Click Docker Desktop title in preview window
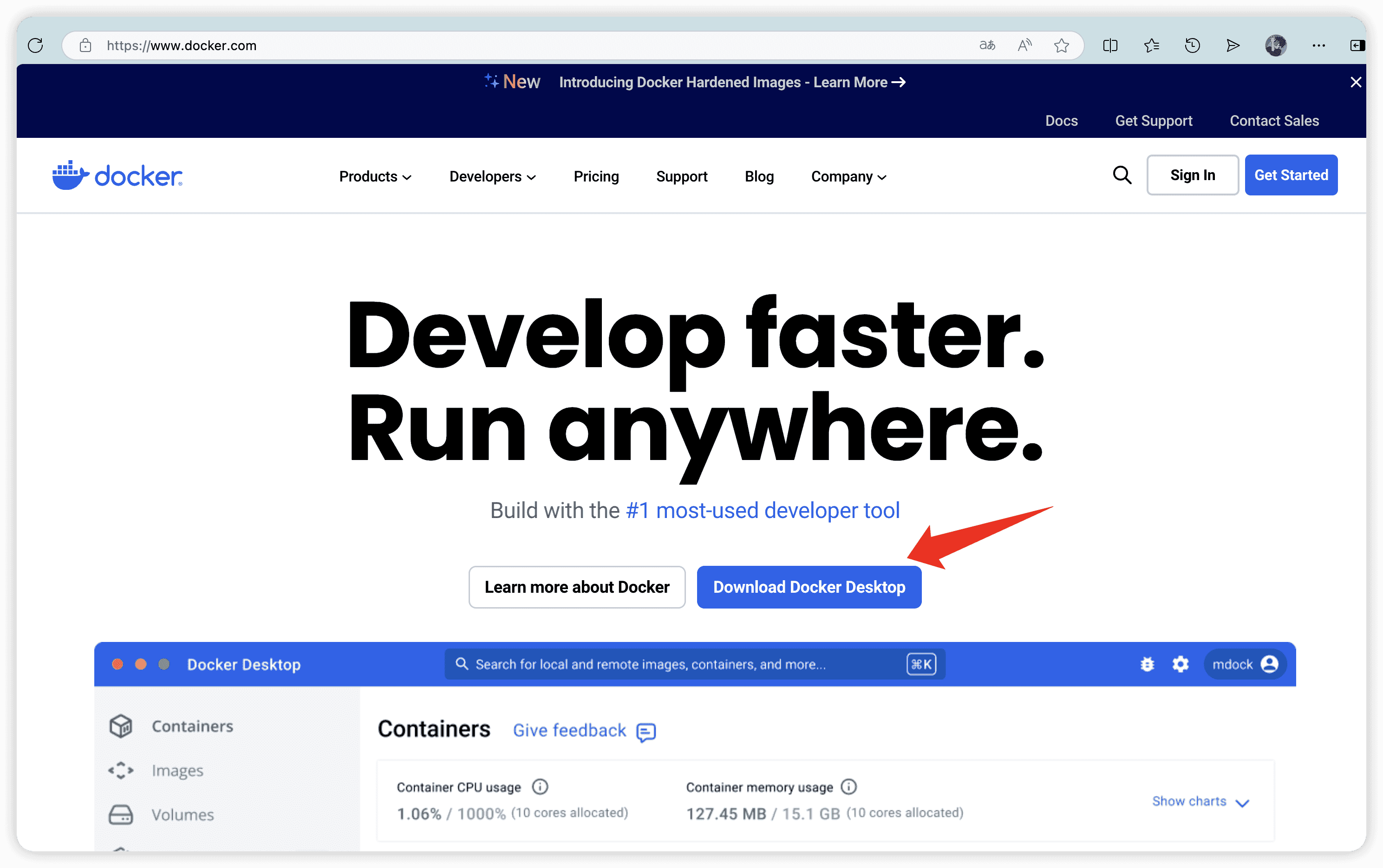The width and height of the screenshot is (1383, 868). (243, 664)
